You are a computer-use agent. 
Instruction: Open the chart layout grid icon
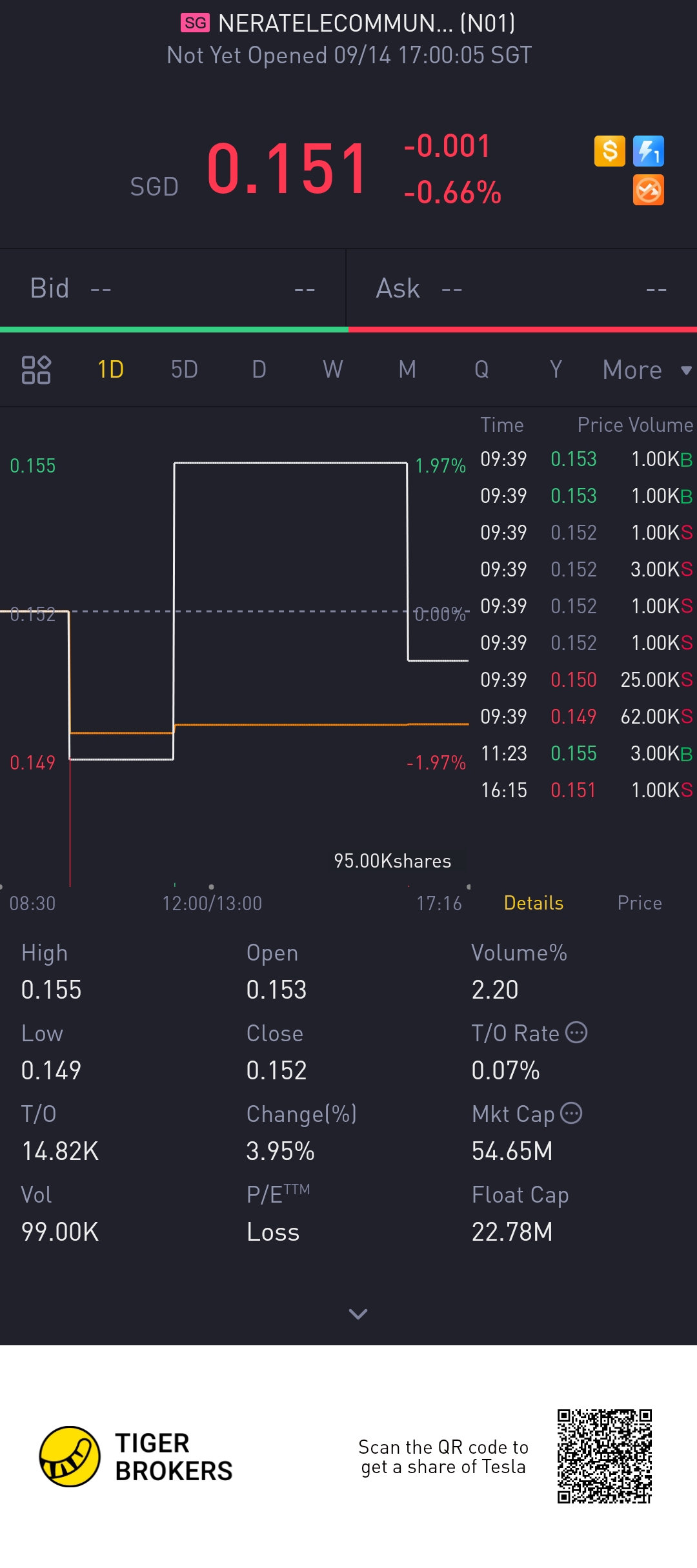(x=36, y=370)
